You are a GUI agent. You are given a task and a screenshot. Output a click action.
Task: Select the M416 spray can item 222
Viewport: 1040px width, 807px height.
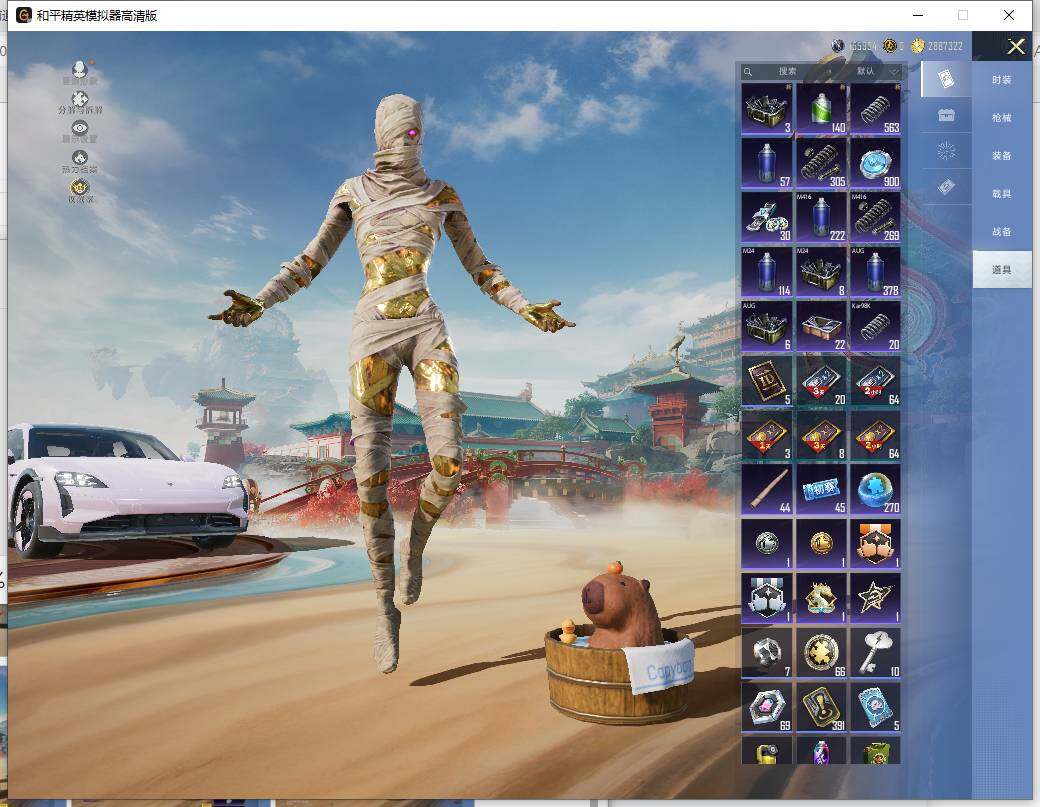(821, 217)
